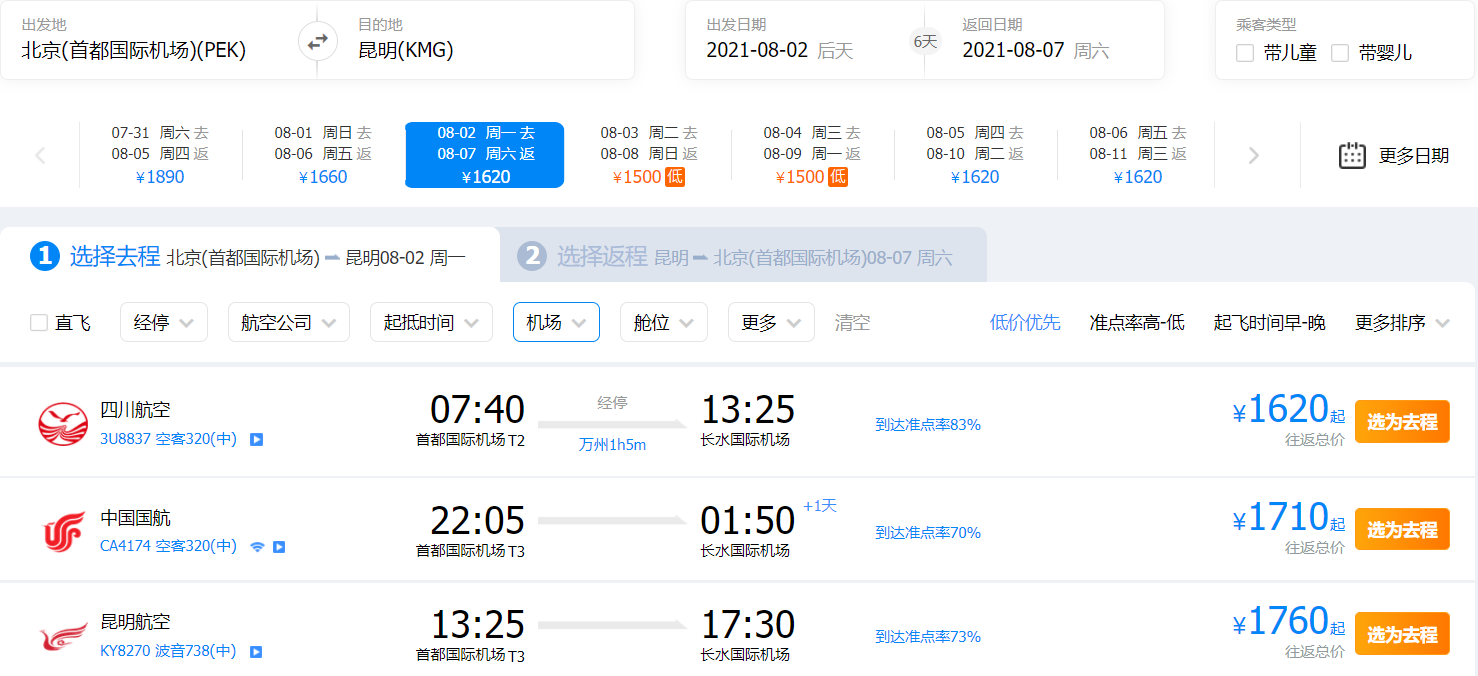Expand the 更多 filter dropdown
This screenshot has width=1478, height=676.
(771, 322)
